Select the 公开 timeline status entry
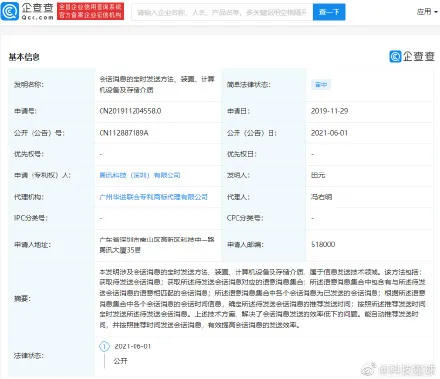 (120, 361)
